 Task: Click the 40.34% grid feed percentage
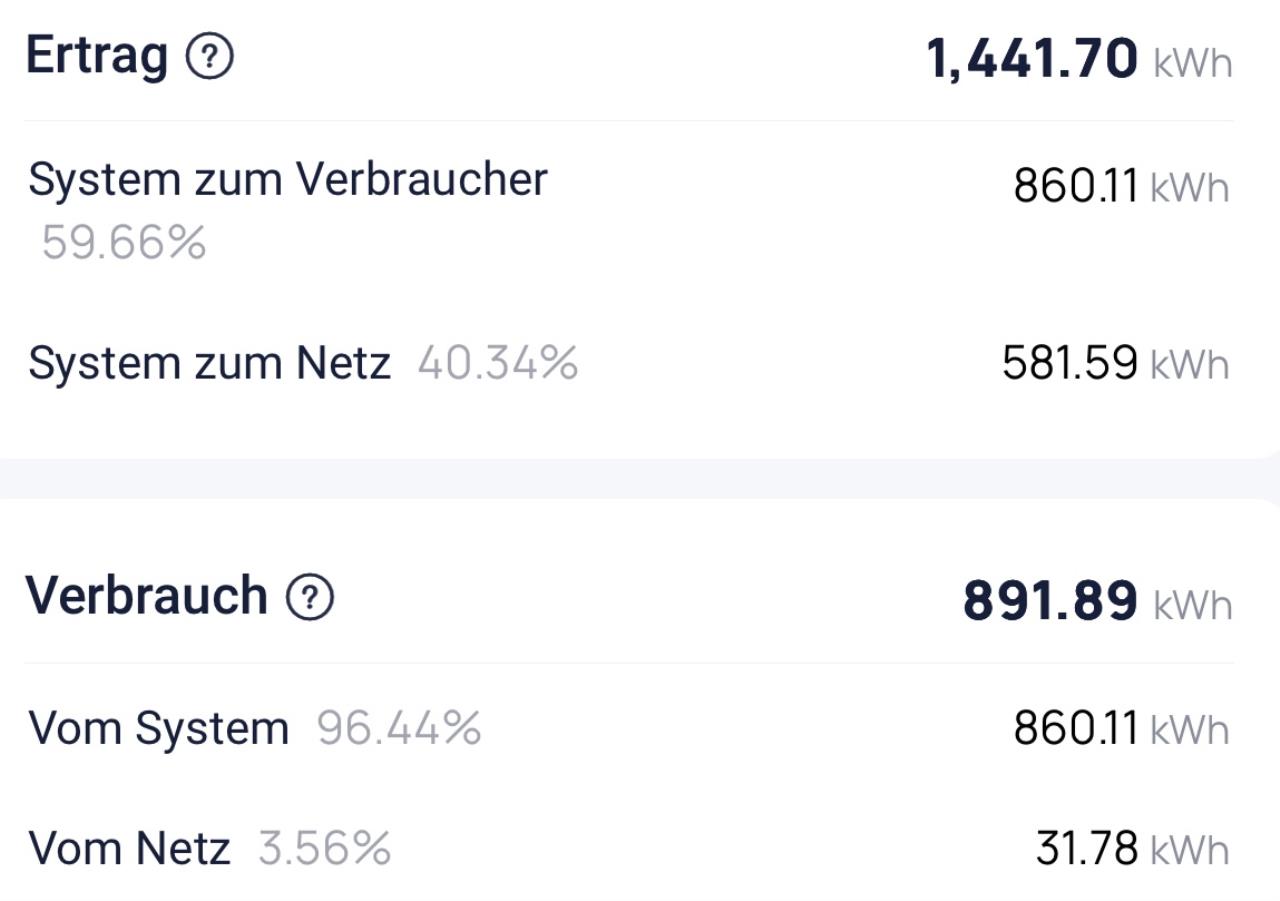498,363
